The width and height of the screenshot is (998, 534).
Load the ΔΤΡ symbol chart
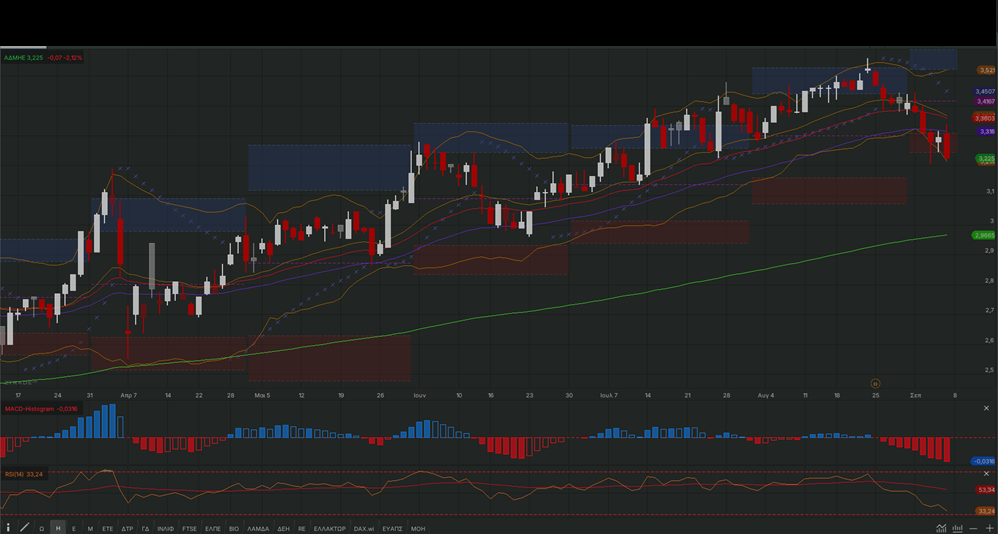tap(127, 528)
